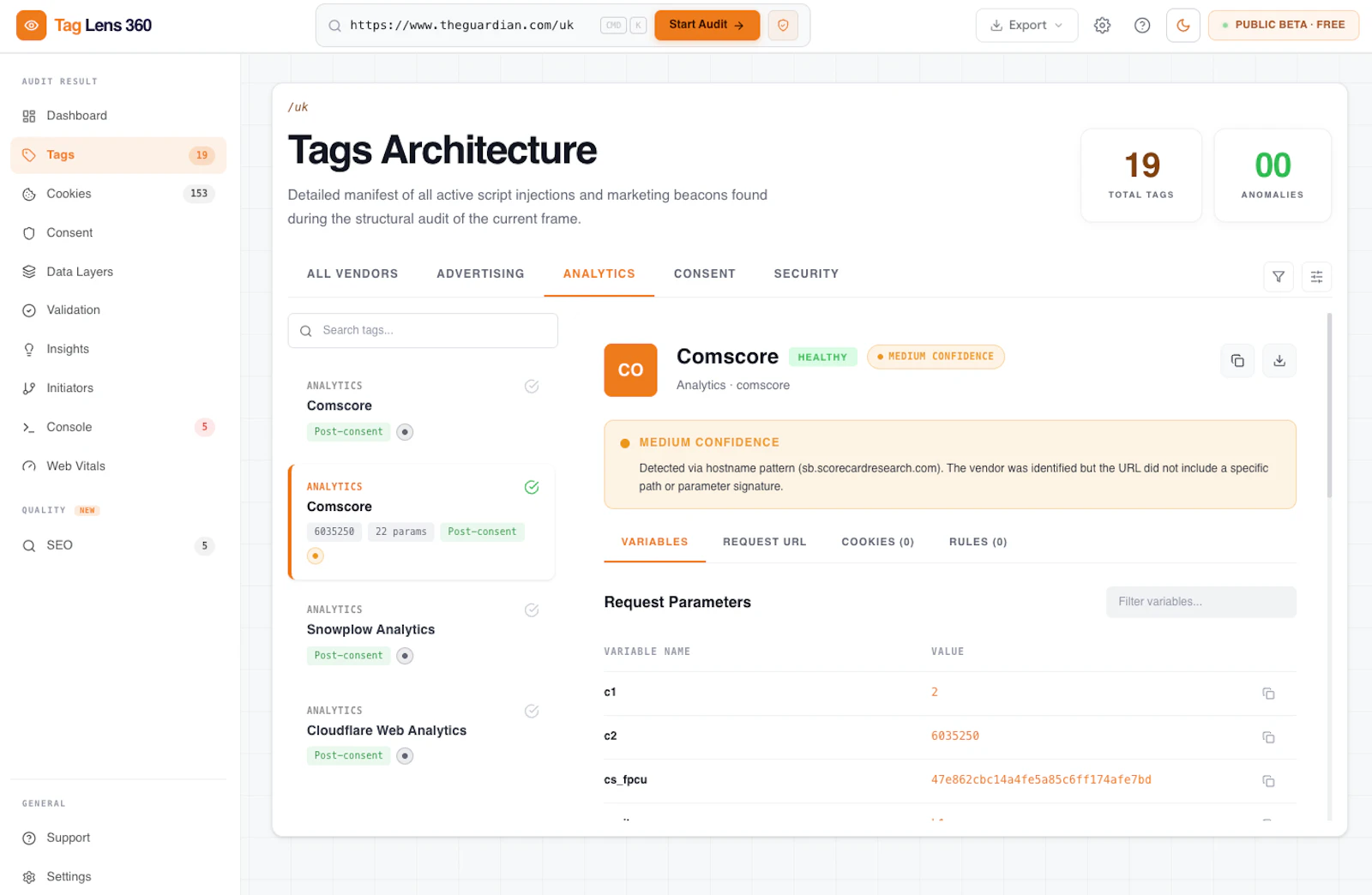1372x895 pixels.
Task: Copy the c1 variable value
Action: 1268,694
